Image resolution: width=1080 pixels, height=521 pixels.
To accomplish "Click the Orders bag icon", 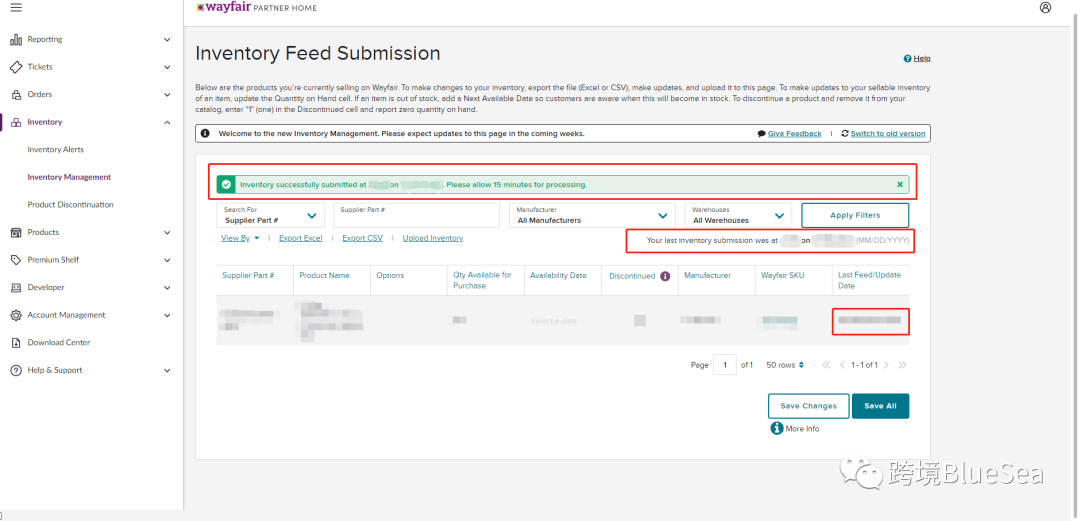I will 16,94.
